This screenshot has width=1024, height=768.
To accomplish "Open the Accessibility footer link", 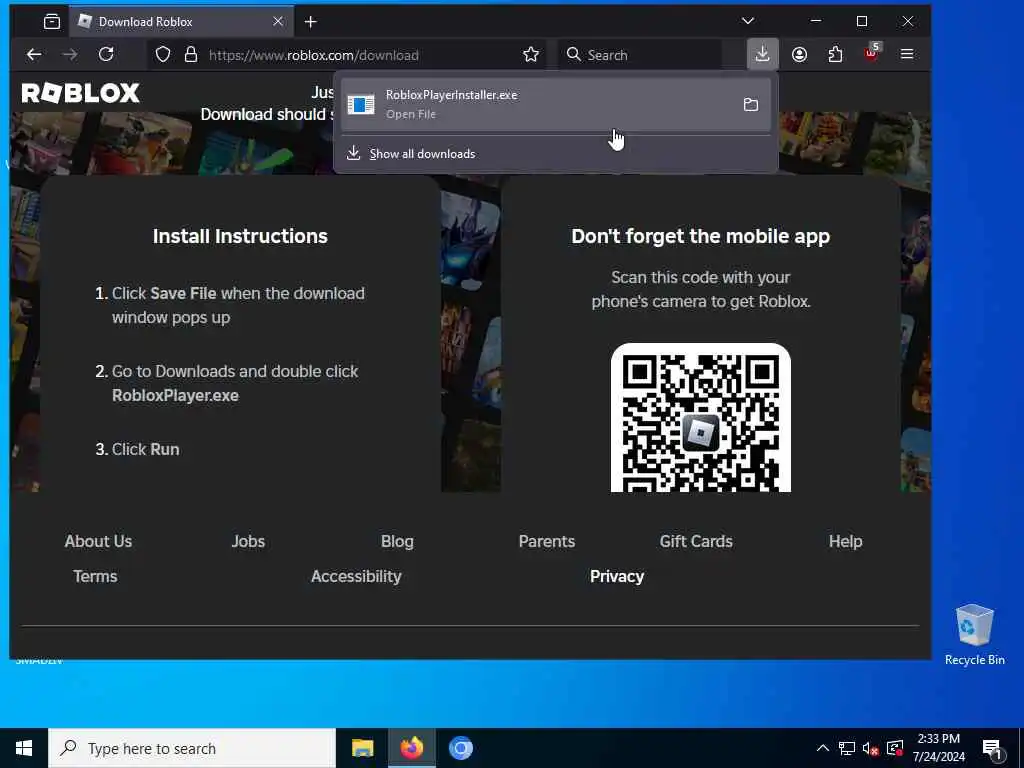I will point(356,576).
